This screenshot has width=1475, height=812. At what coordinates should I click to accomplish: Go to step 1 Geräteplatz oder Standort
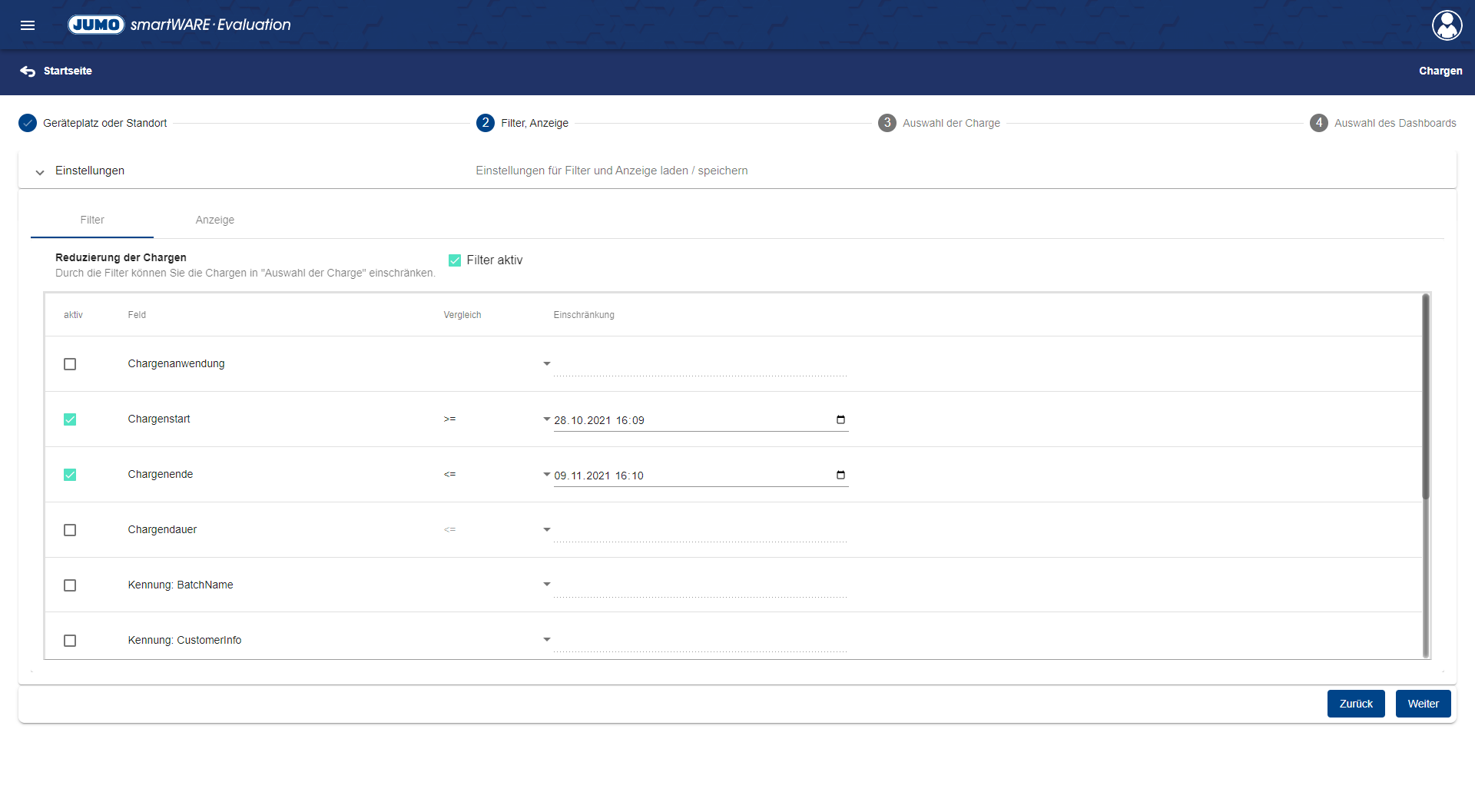tap(28, 123)
